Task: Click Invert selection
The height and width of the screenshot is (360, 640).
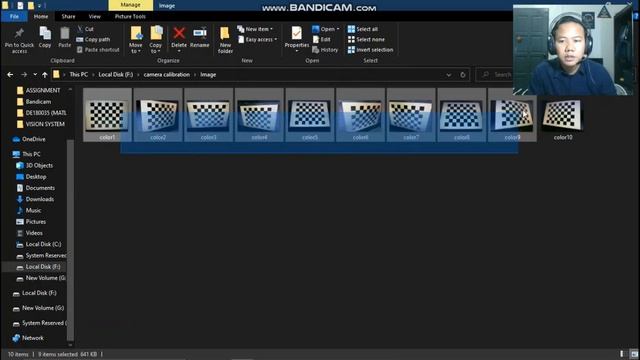Action: [371, 50]
